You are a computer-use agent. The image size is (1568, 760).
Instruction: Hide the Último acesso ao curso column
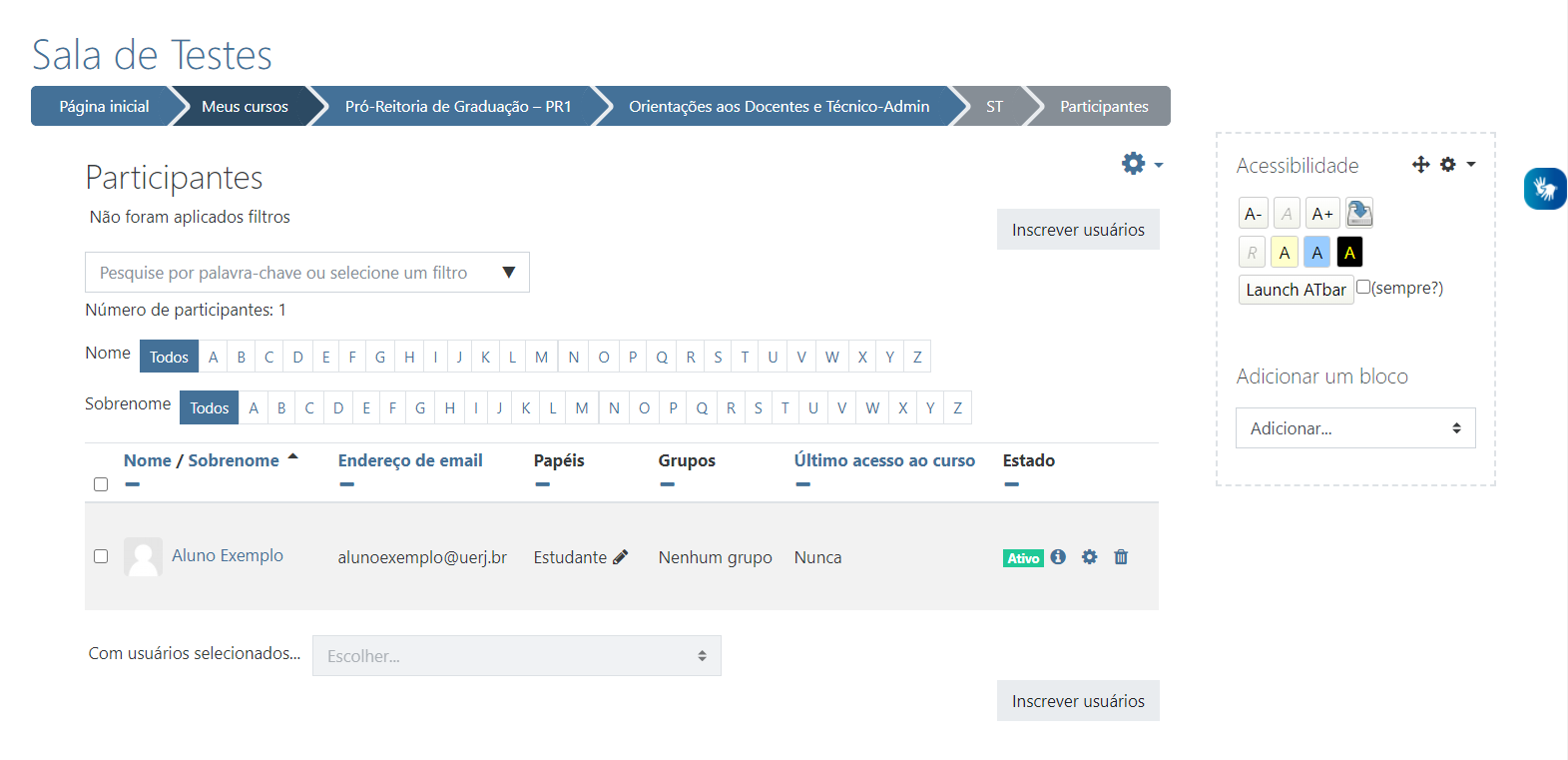click(x=803, y=484)
